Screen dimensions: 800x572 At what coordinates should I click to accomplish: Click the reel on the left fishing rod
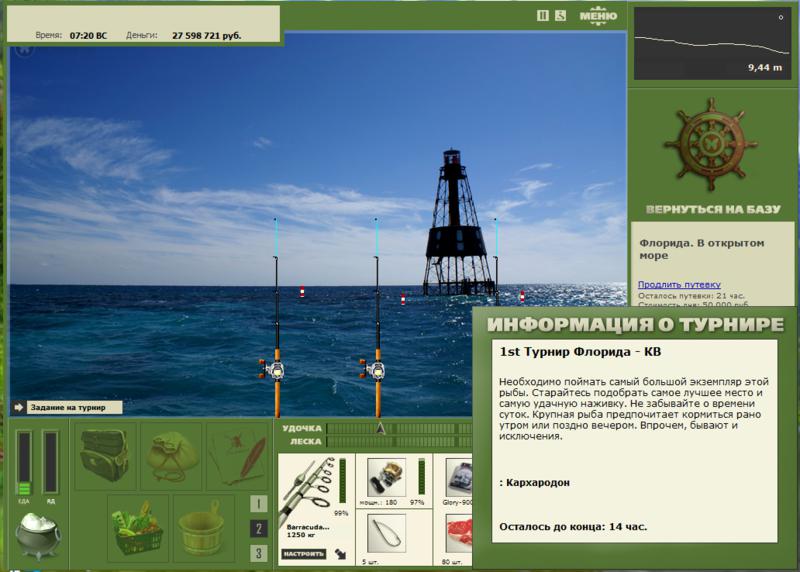coord(271,369)
